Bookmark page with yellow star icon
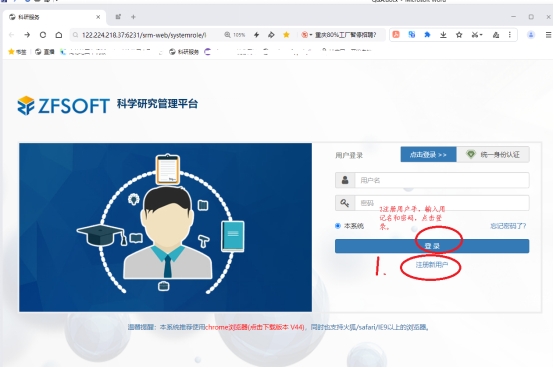This screenshot has height=368, width=554. click(x=286, y=35)
